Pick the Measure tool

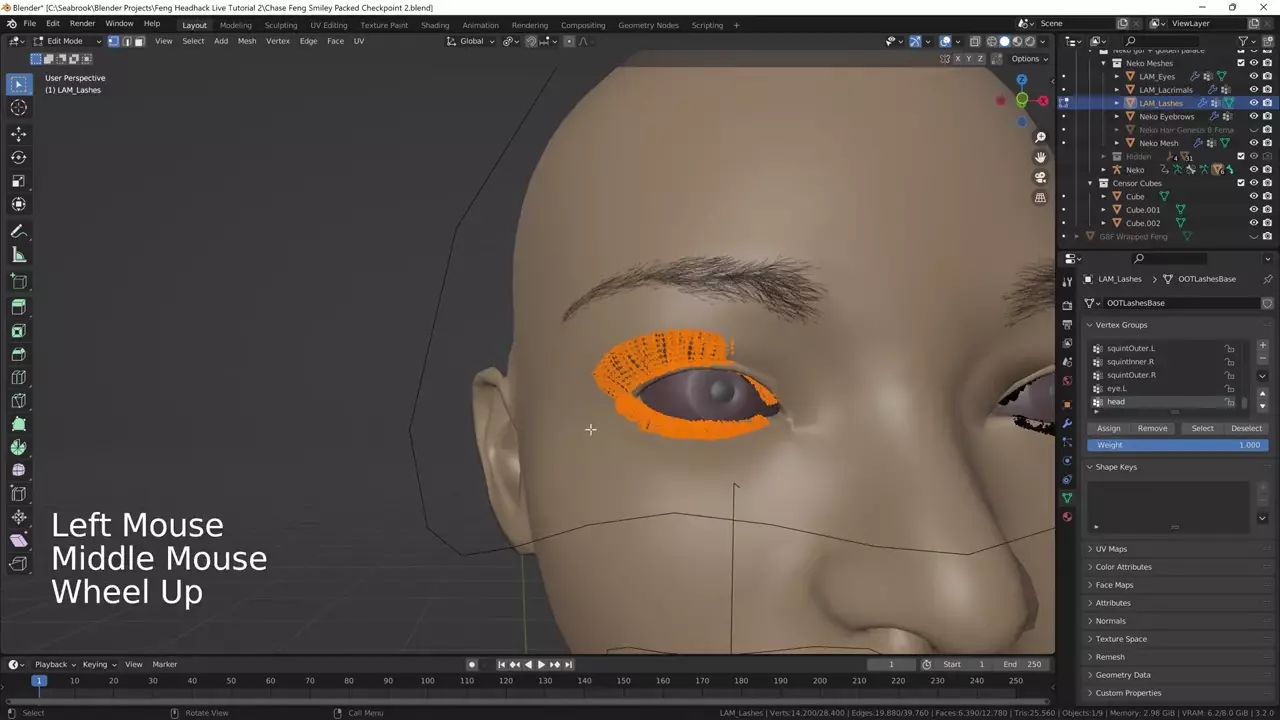[18, 255]
